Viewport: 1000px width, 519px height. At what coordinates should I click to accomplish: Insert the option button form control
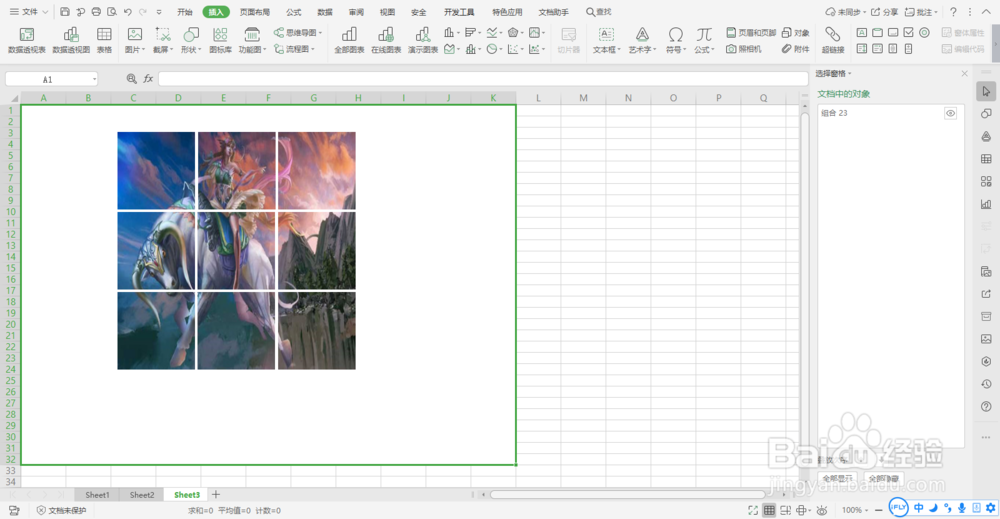click(x=925, y=33)
